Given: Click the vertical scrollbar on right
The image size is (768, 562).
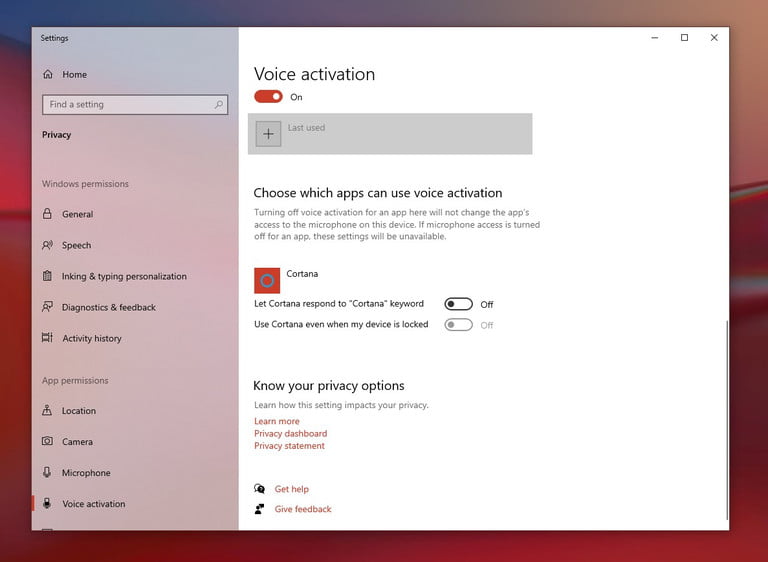Looking at the screenshot, I should point(726,418).
